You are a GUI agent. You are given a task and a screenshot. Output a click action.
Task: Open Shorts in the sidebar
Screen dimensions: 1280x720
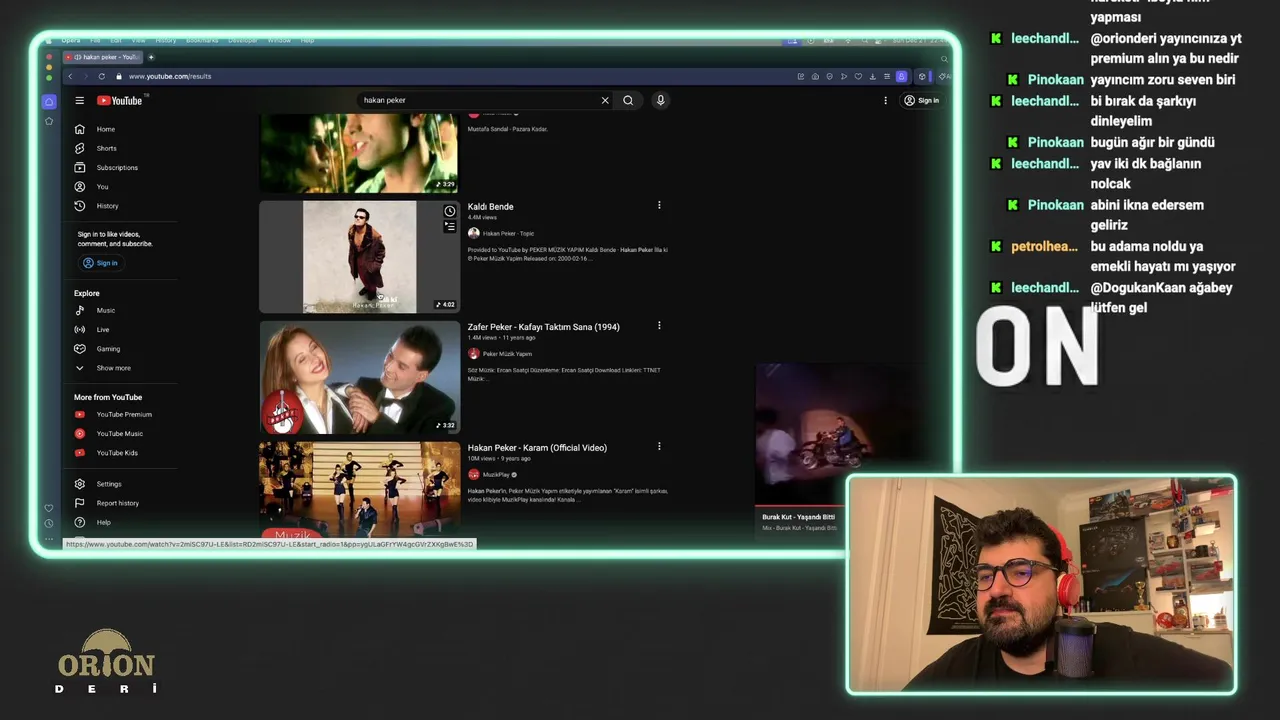(105, 148)
